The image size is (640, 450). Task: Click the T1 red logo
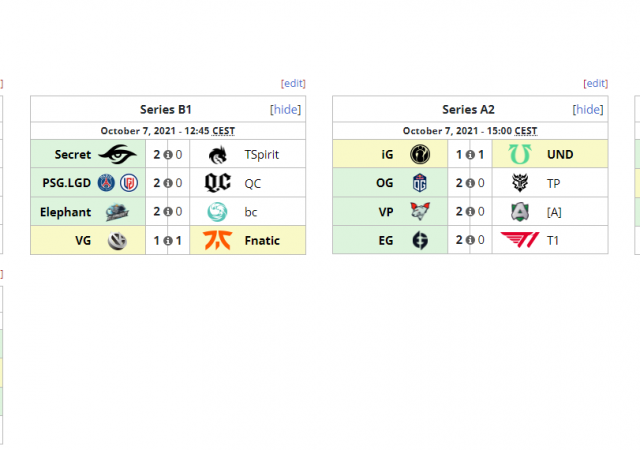click(520, 240)
